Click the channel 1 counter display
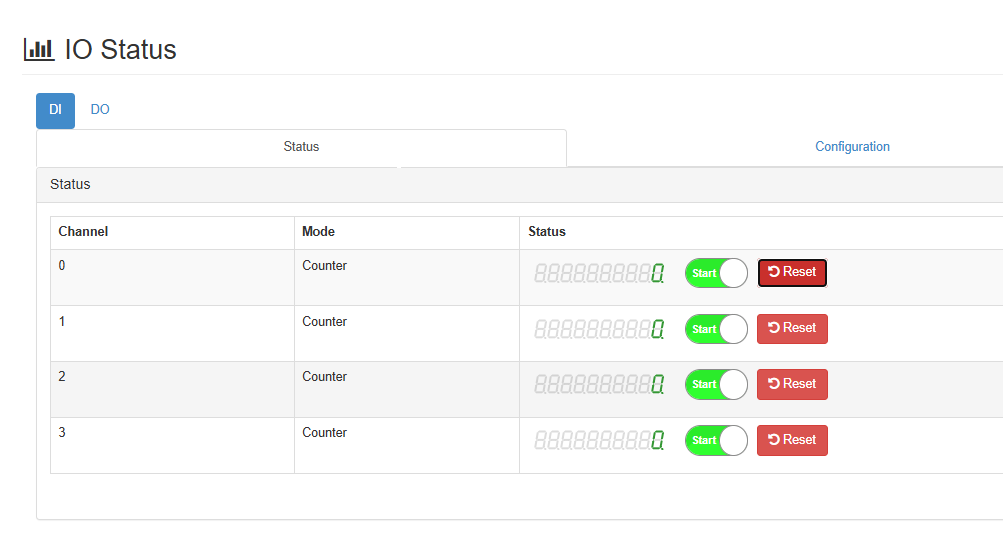The width and height of the screenshot is (1003, 545). pos(599,329)
